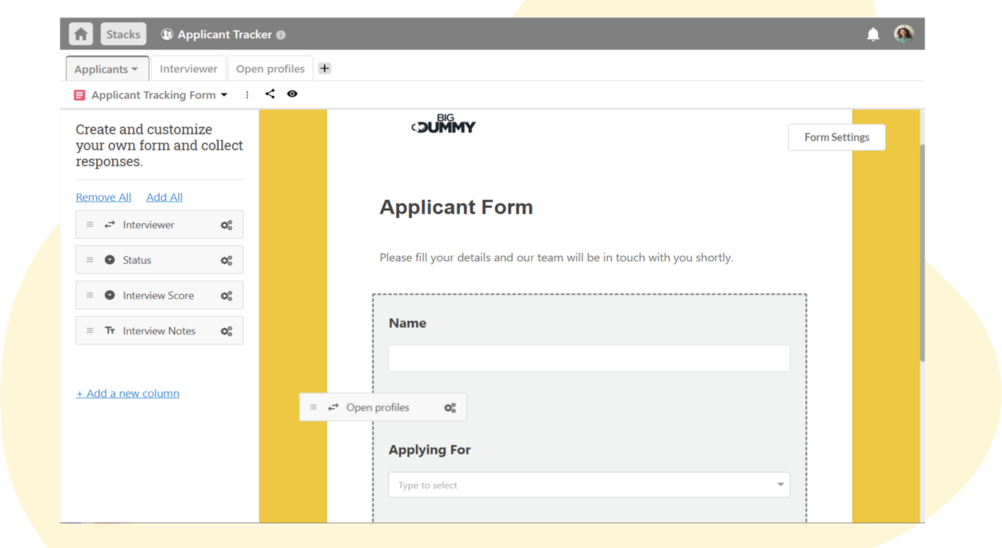Viewport: 1002px width, 548px height.
Task: Open the Stacks button
Action: click(x=123, y=34)
